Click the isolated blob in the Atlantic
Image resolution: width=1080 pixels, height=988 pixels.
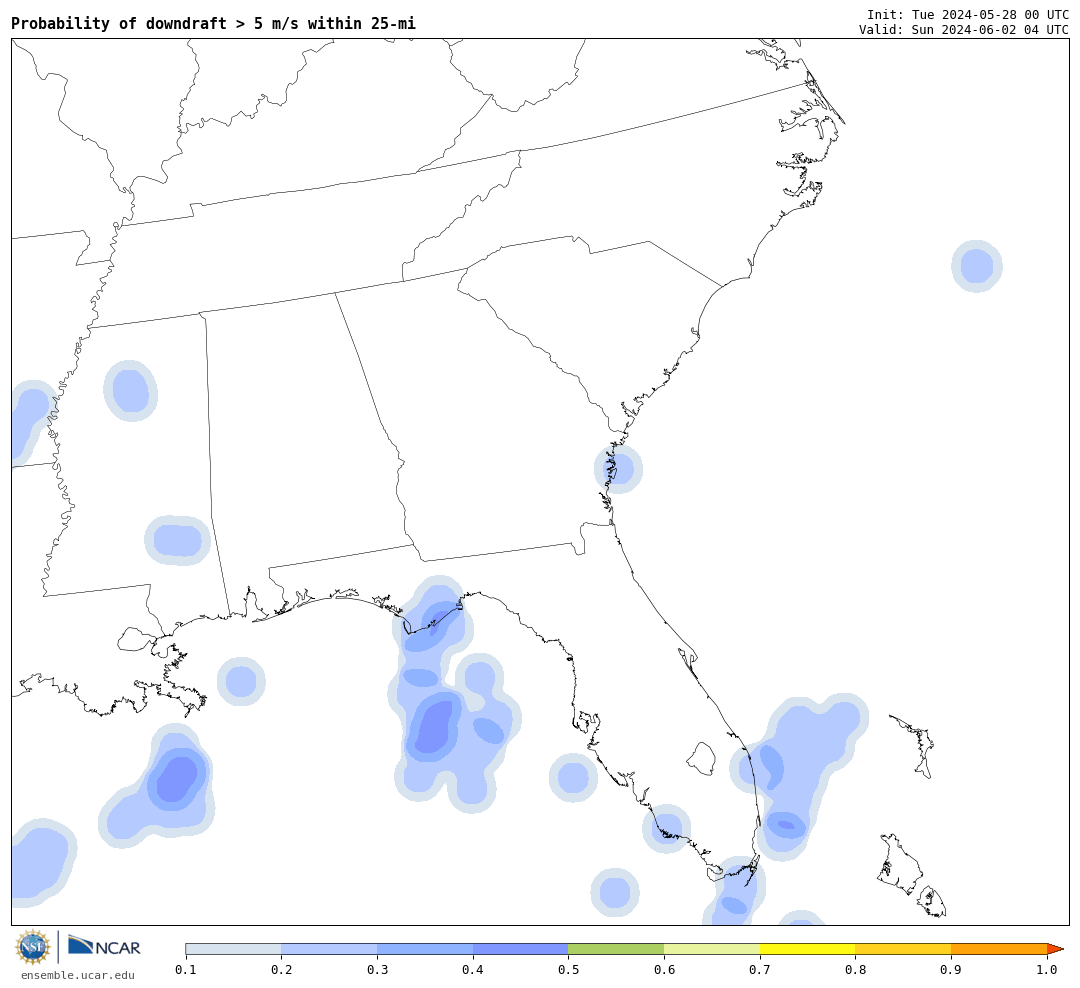(x=977, y=266)
